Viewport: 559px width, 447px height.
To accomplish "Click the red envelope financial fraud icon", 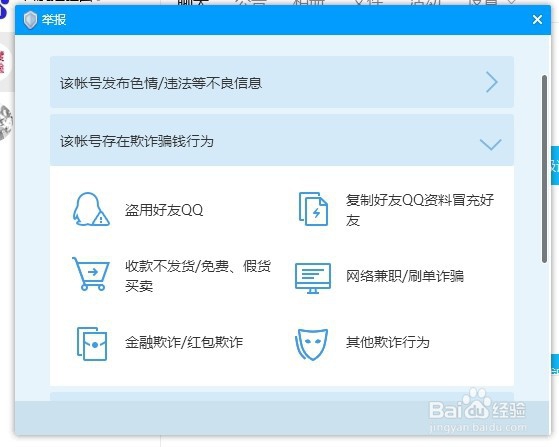I will [92, 344].
